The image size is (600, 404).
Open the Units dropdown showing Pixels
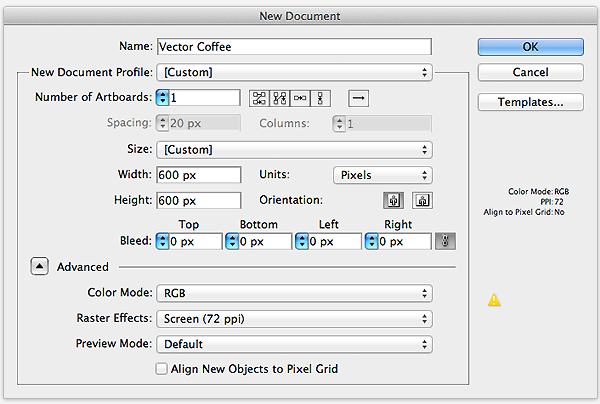pyautogui.click(x=383, y=175)
